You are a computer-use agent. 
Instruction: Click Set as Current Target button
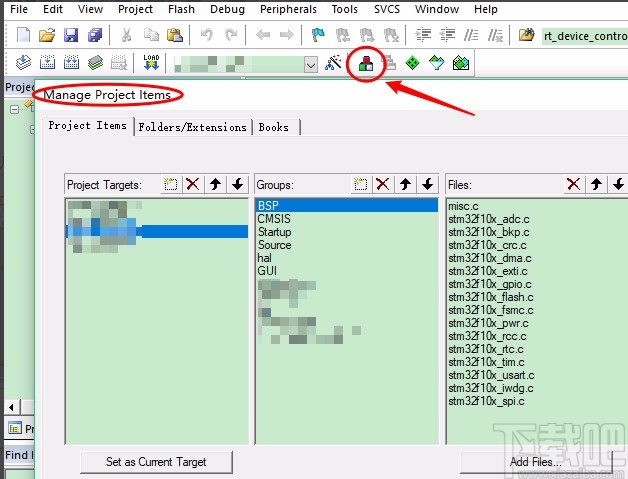(x=156, y=462)
